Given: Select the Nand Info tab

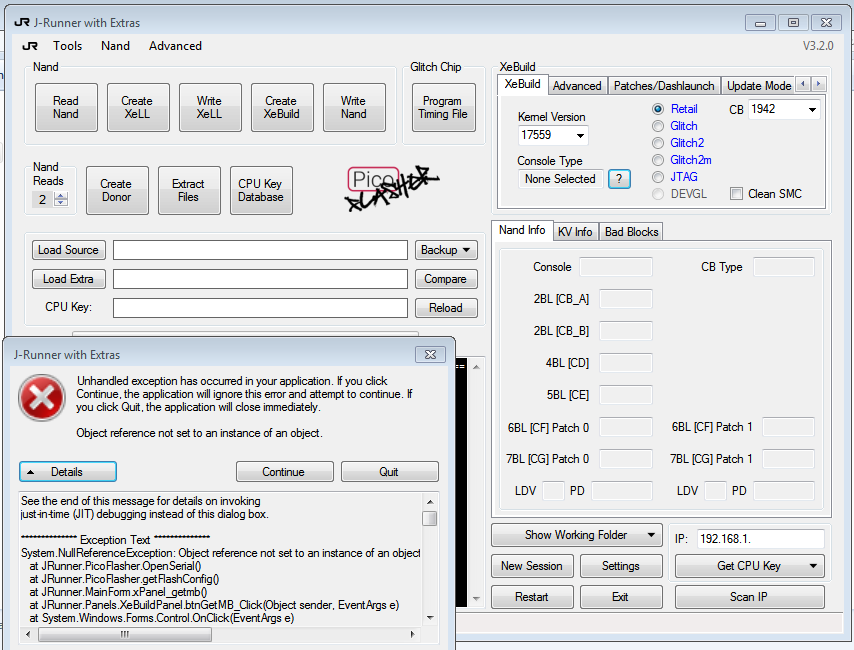Looking at the screenshot, I should point(522,230).
